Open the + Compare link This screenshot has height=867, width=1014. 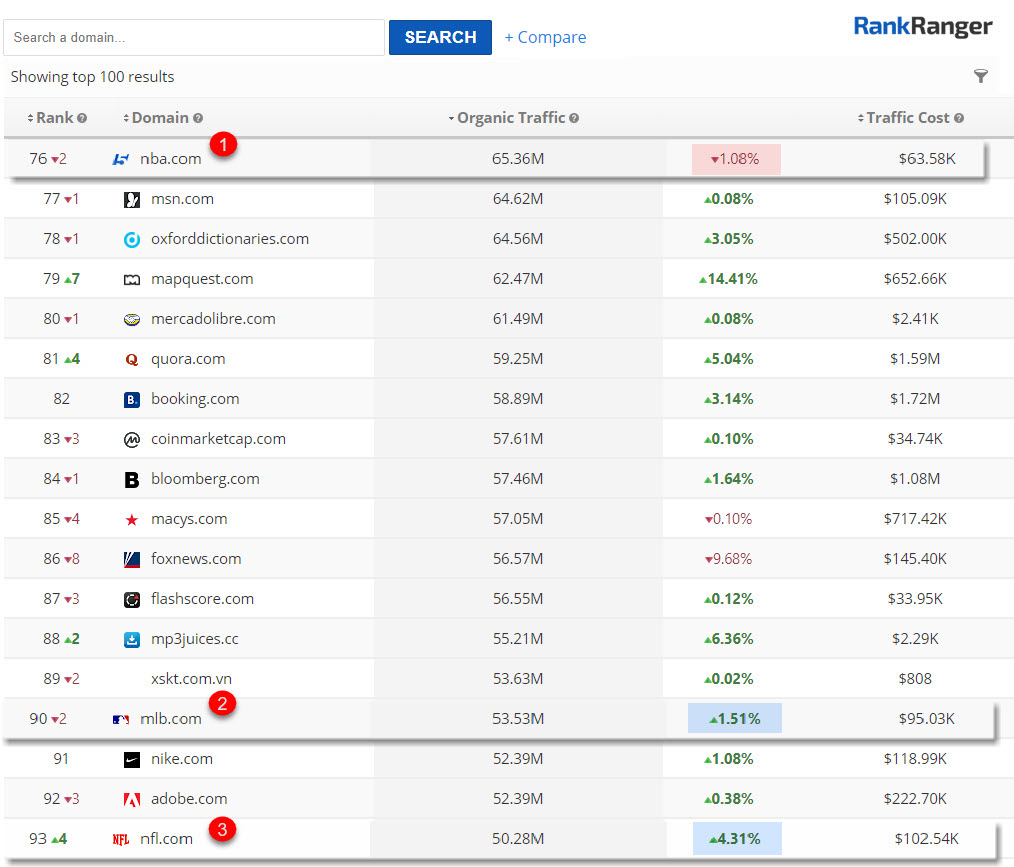pyautogui.click(x=545, y=37)
